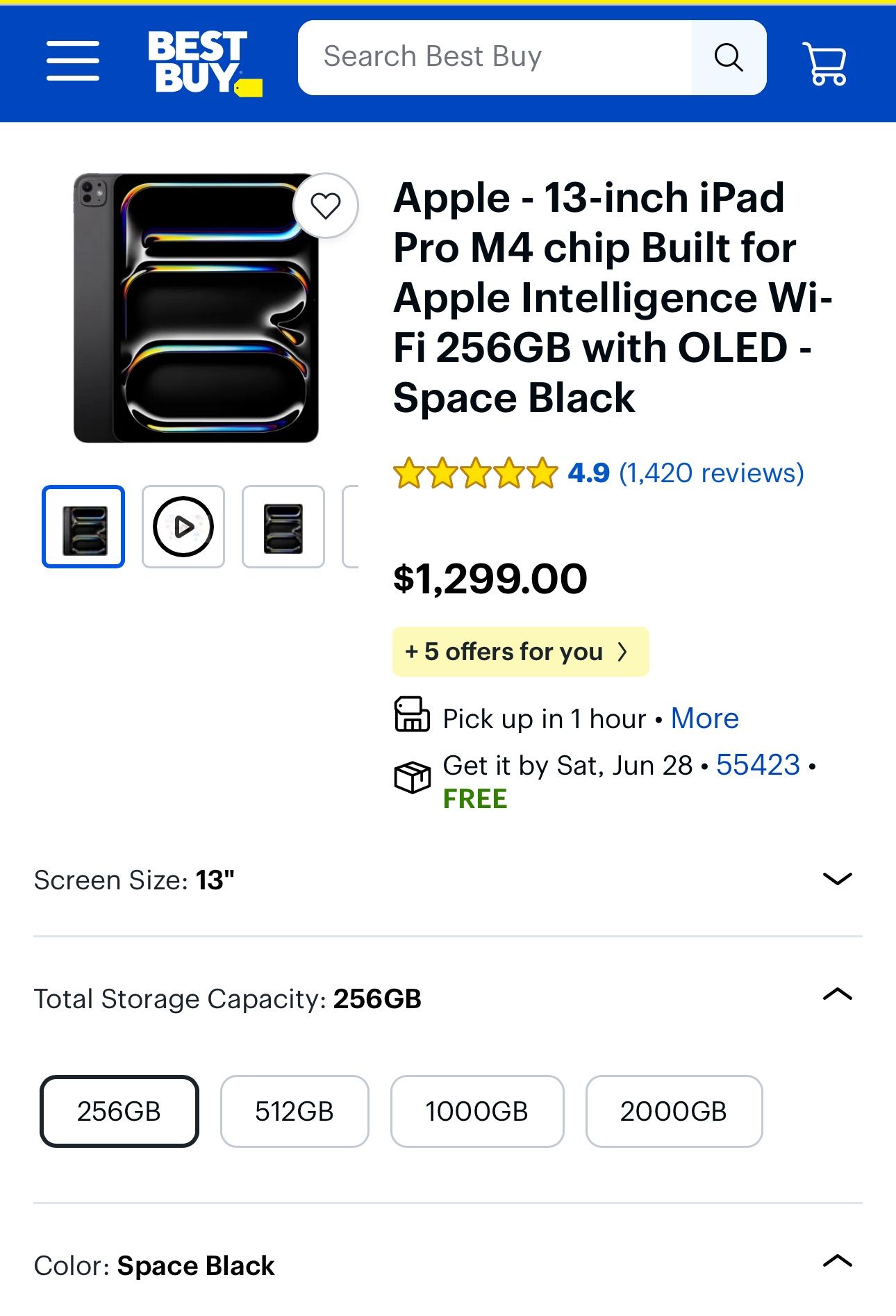The image size is (896, 1316).
Task: Collapse the Color section
Action: pos(837,1260)
